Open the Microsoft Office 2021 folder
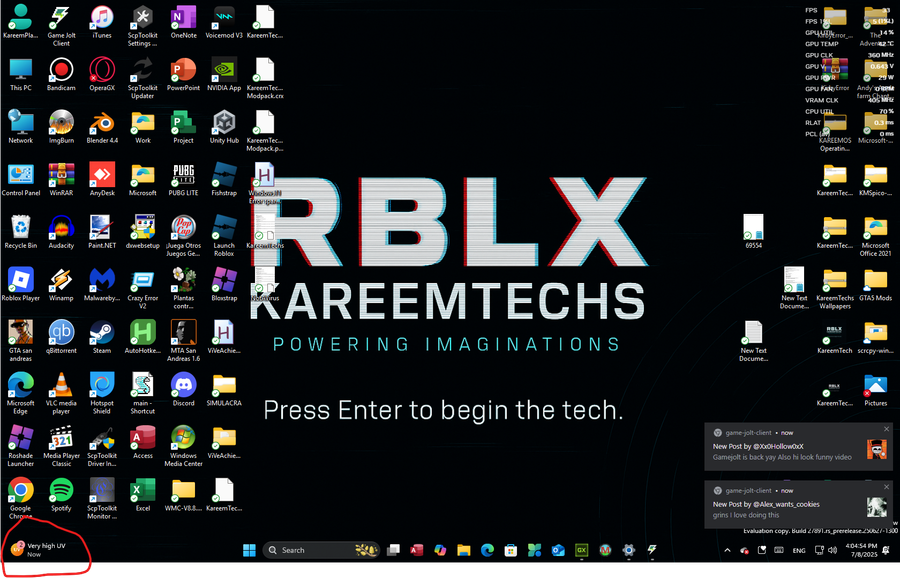 click(x=875, y=236)
